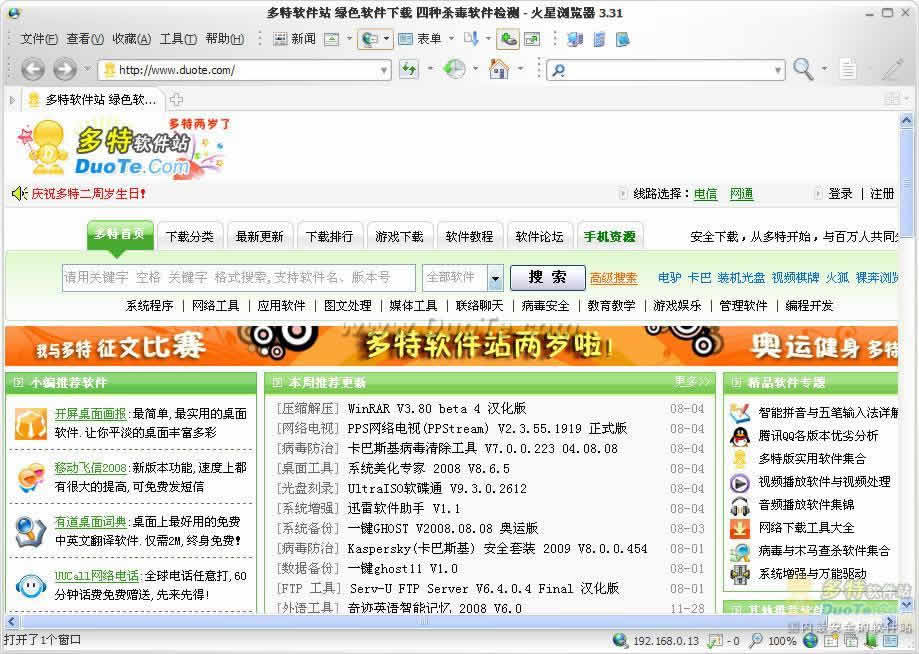
Task: Click the horizontal scrollbar left arrow
Action: point(12,621)
